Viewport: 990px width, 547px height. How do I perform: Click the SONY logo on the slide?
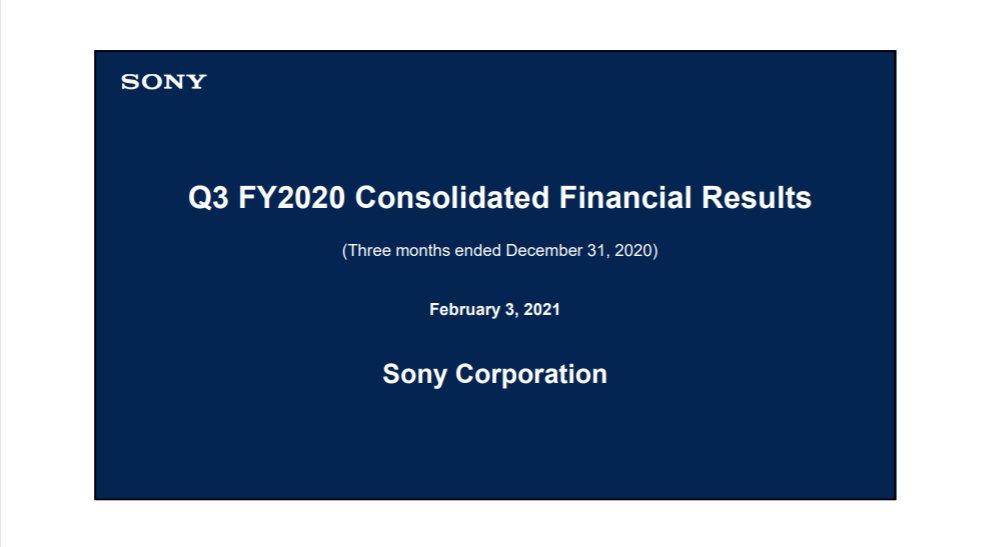coord(164,82)
